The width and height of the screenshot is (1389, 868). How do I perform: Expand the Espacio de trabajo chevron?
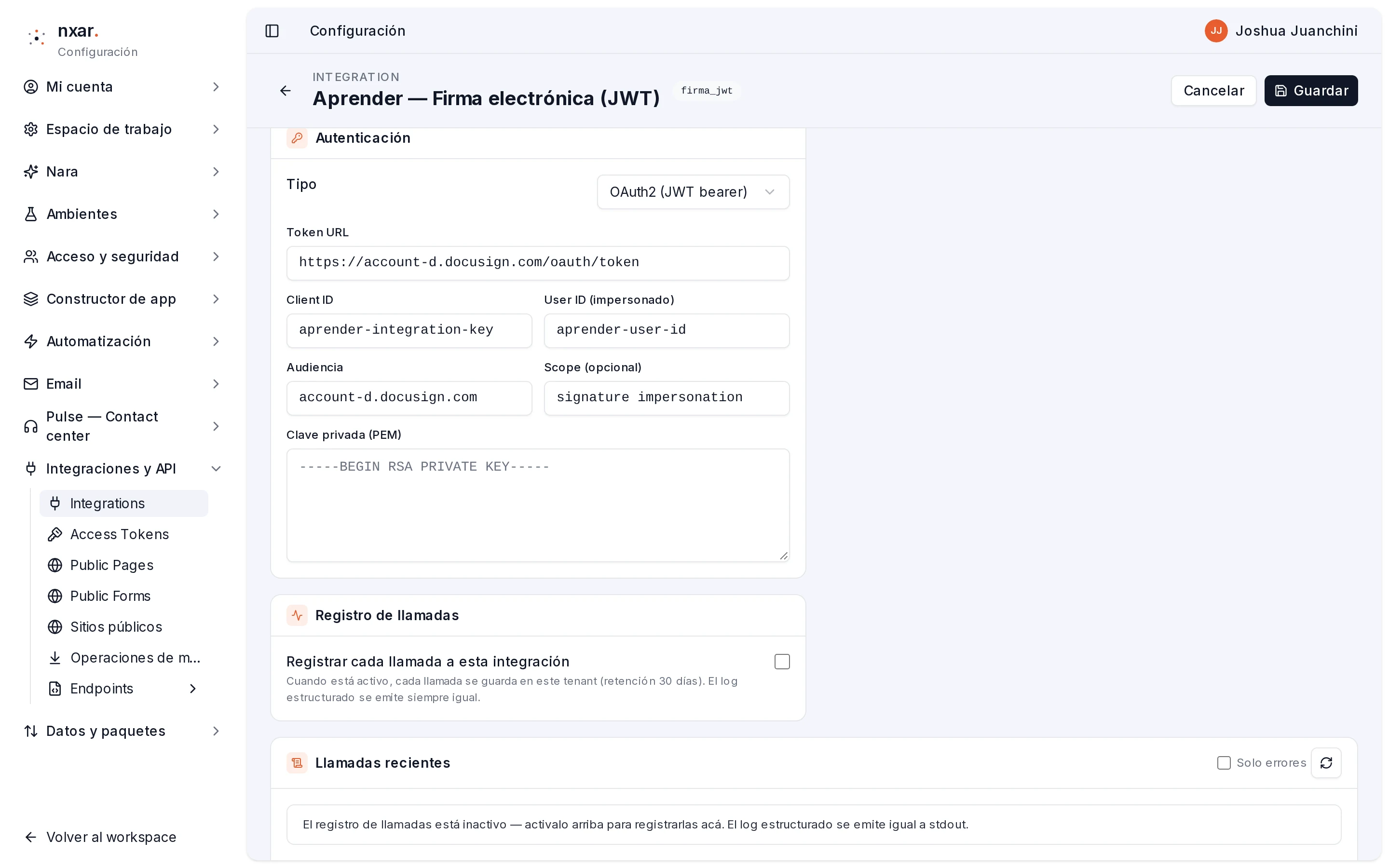click(216, 129)
